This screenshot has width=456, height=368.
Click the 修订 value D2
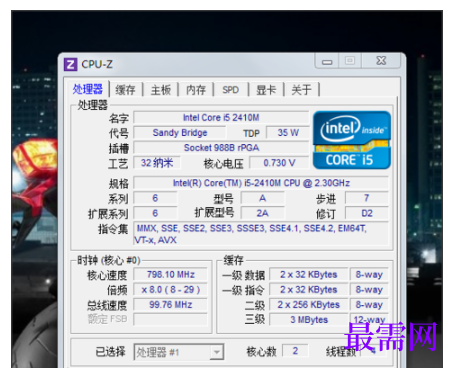click(x=367, y=213)
